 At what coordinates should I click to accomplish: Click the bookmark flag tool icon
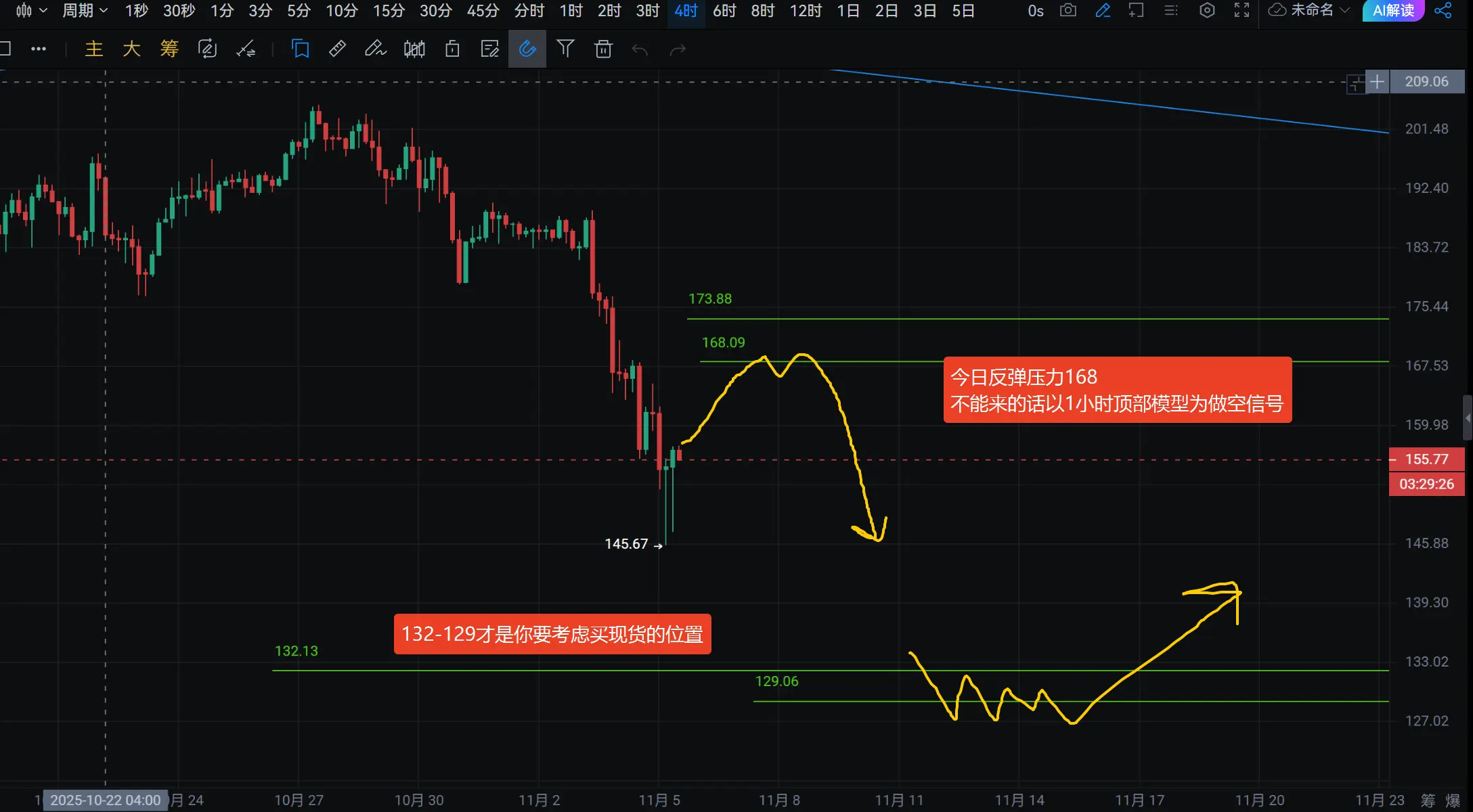pyautogui.click(x=300, y=49)
